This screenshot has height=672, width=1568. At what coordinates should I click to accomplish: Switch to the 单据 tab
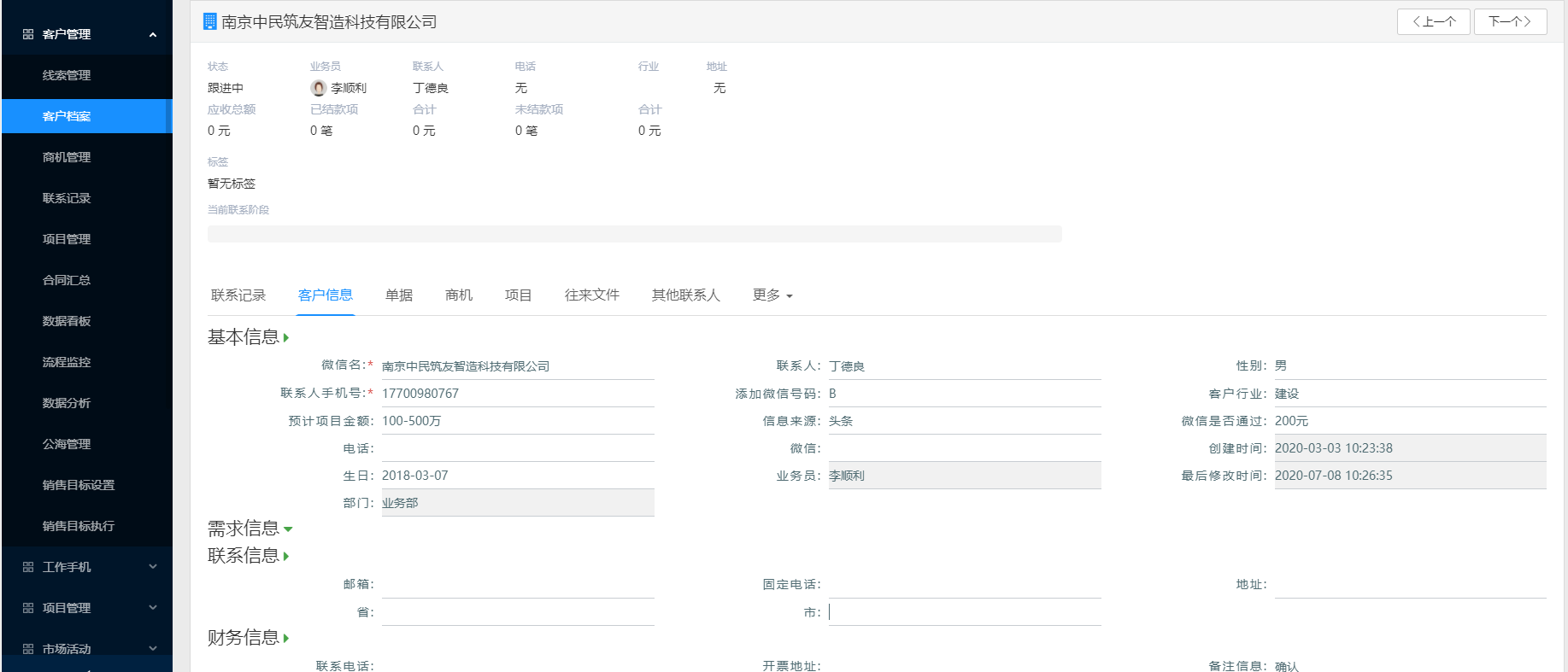(399, 295)
